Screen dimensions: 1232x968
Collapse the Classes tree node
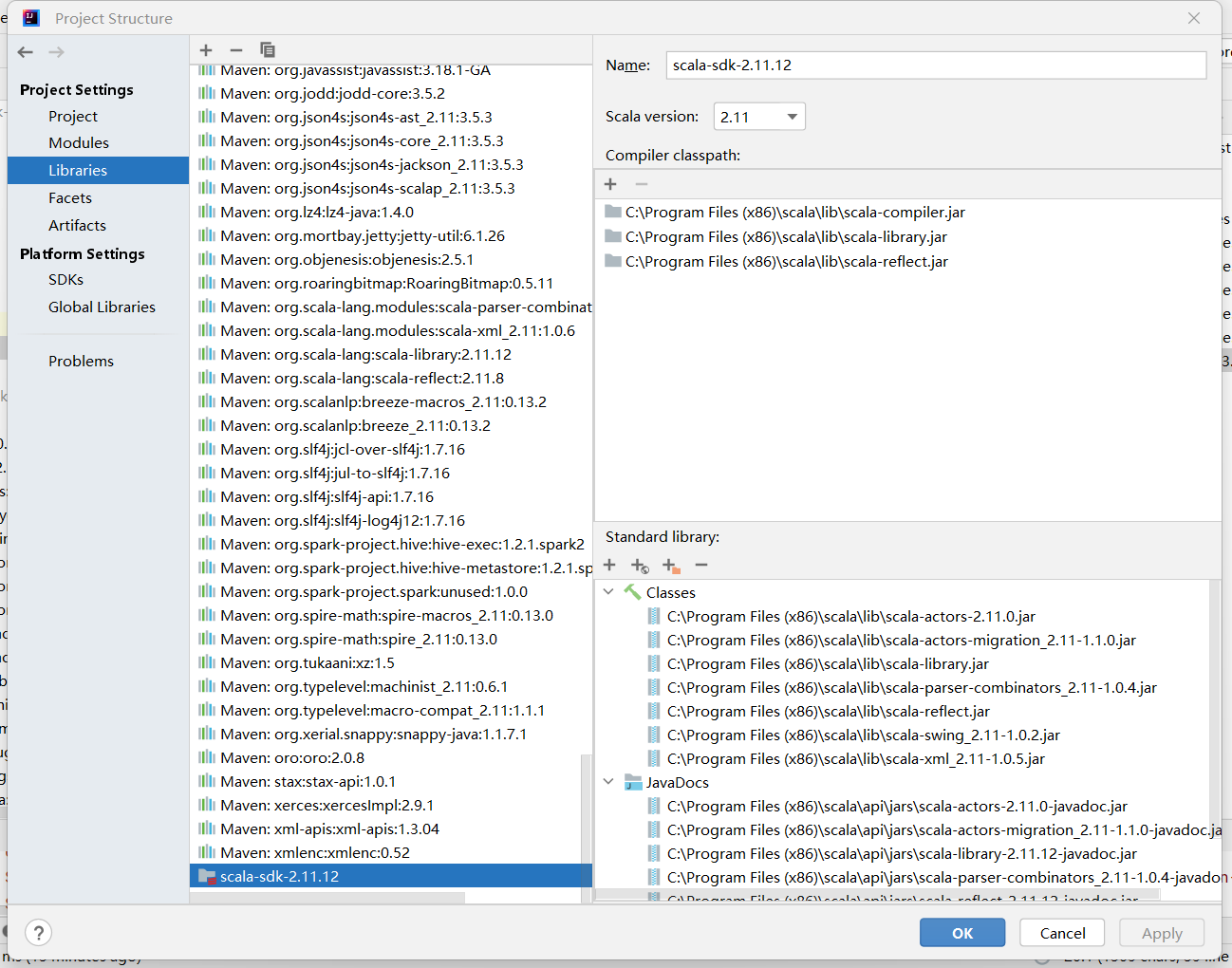tap(608, 592)
